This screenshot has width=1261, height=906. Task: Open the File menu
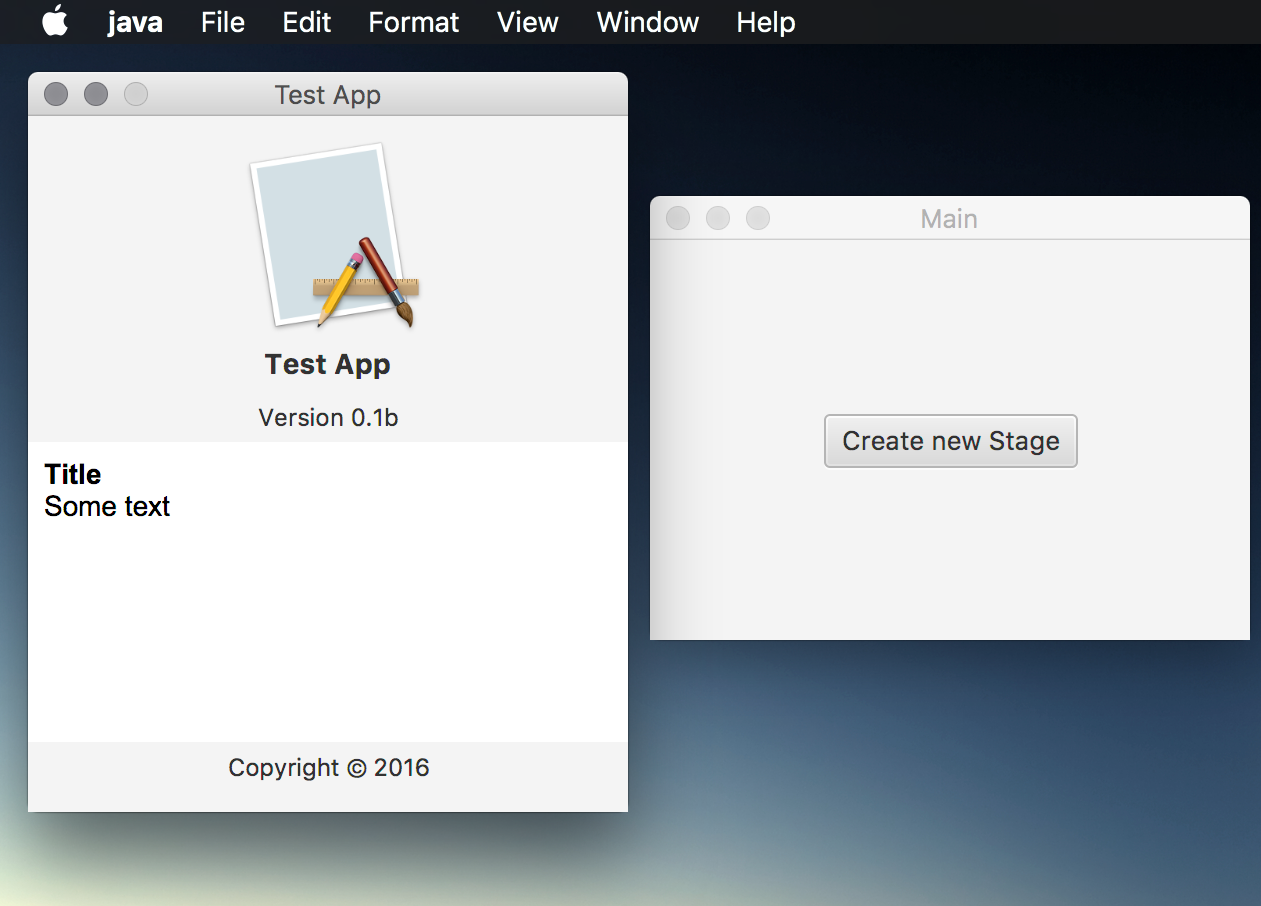point(222,22)
